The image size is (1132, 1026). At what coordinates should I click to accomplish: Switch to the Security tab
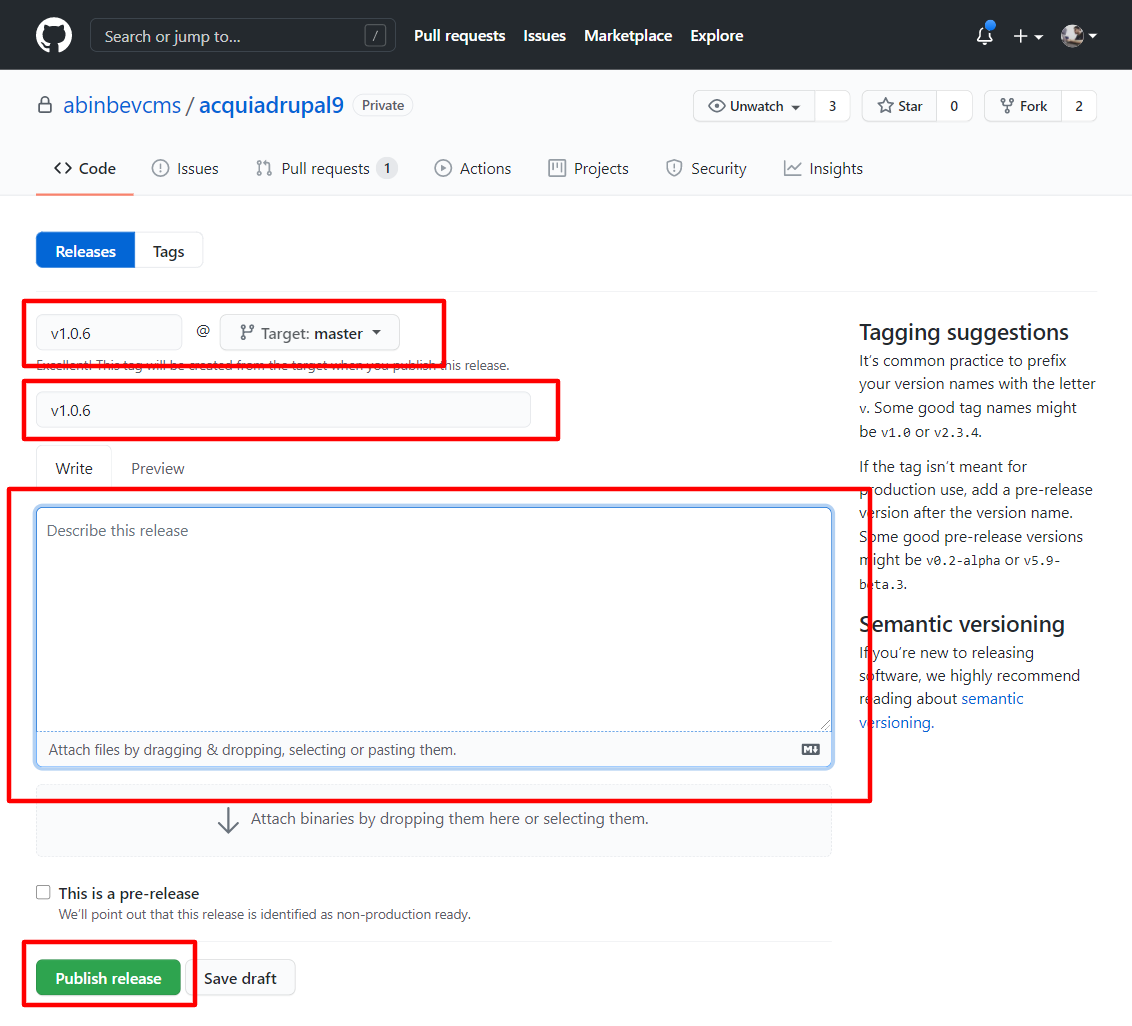point(706,169)
